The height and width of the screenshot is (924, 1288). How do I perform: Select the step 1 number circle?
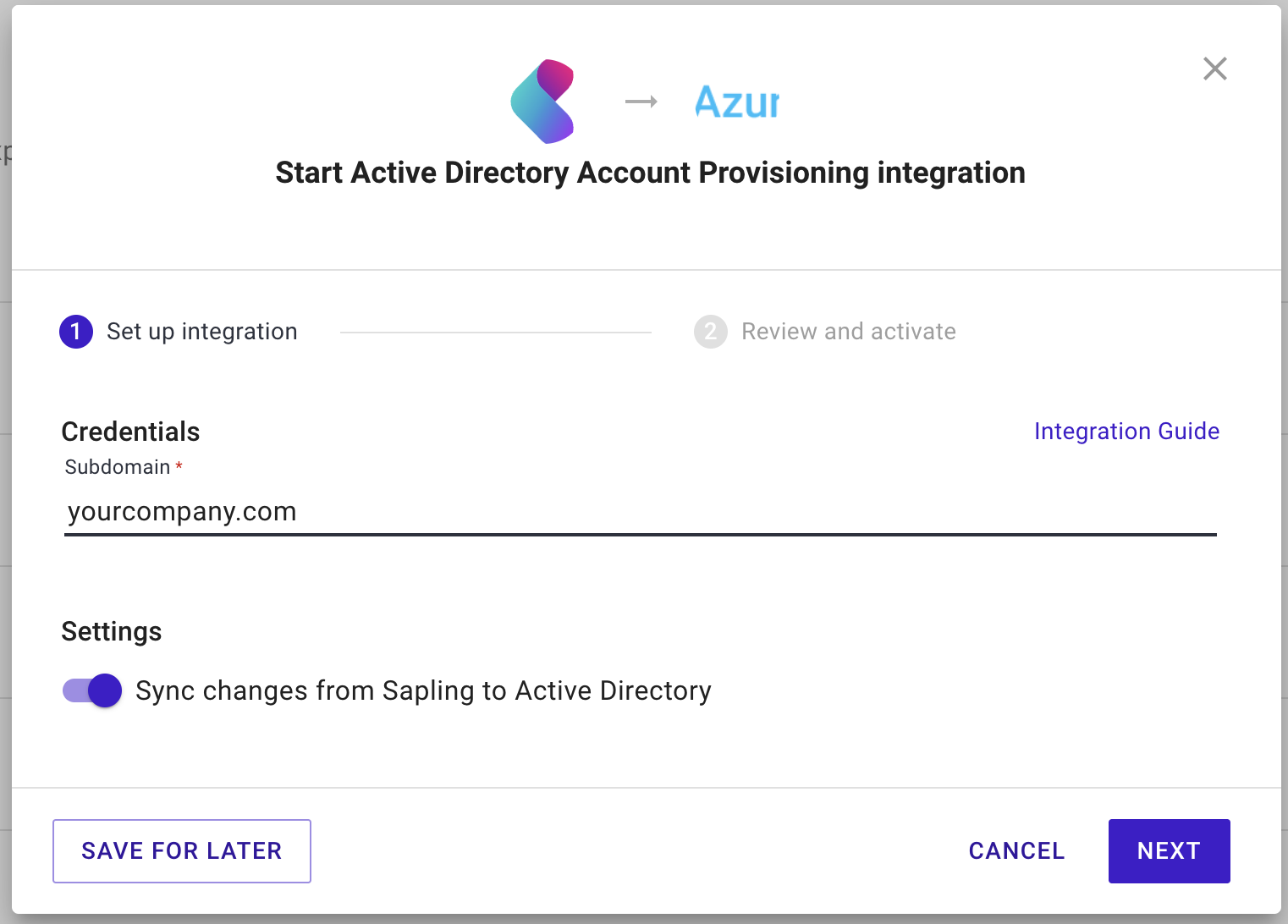click(76, 332)
